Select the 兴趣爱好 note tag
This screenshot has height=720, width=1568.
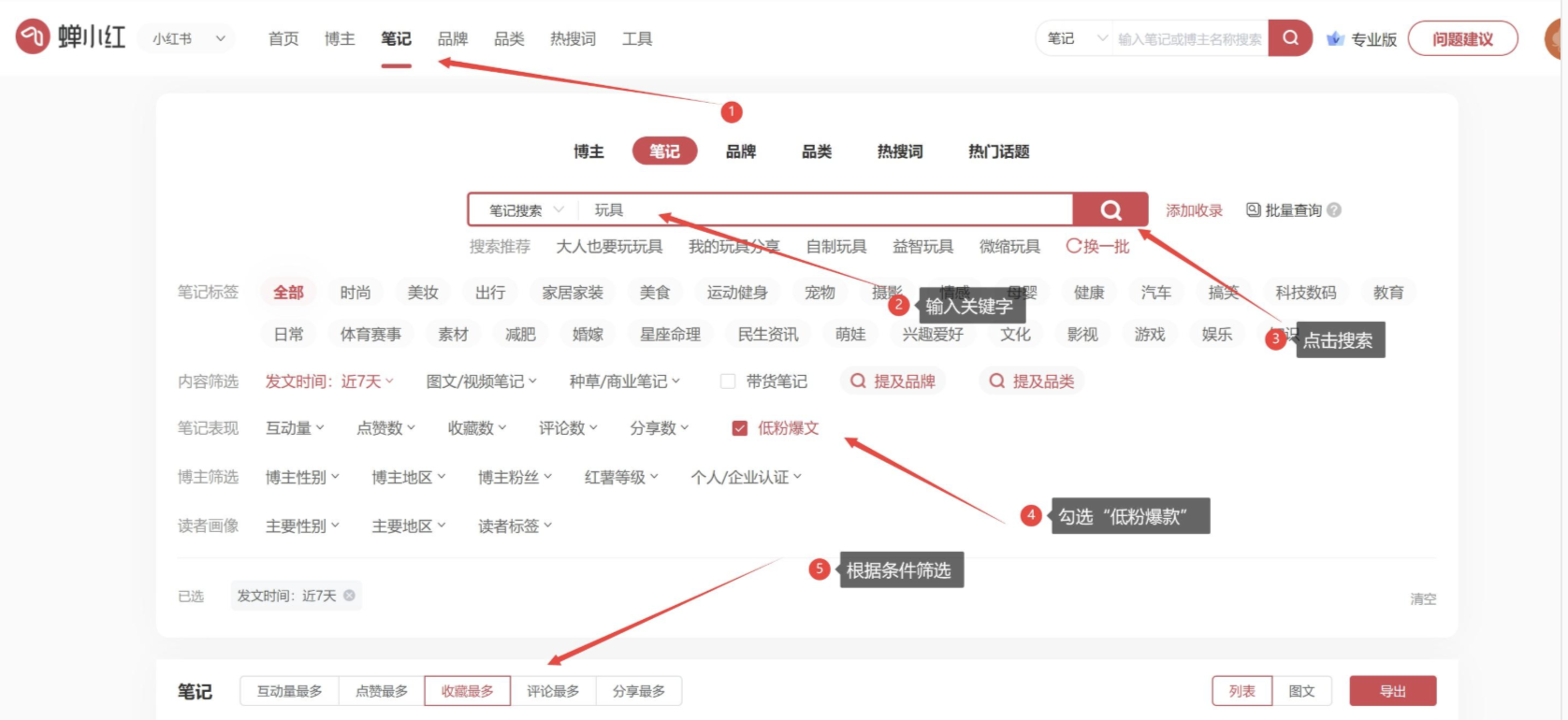pos(933,334)
